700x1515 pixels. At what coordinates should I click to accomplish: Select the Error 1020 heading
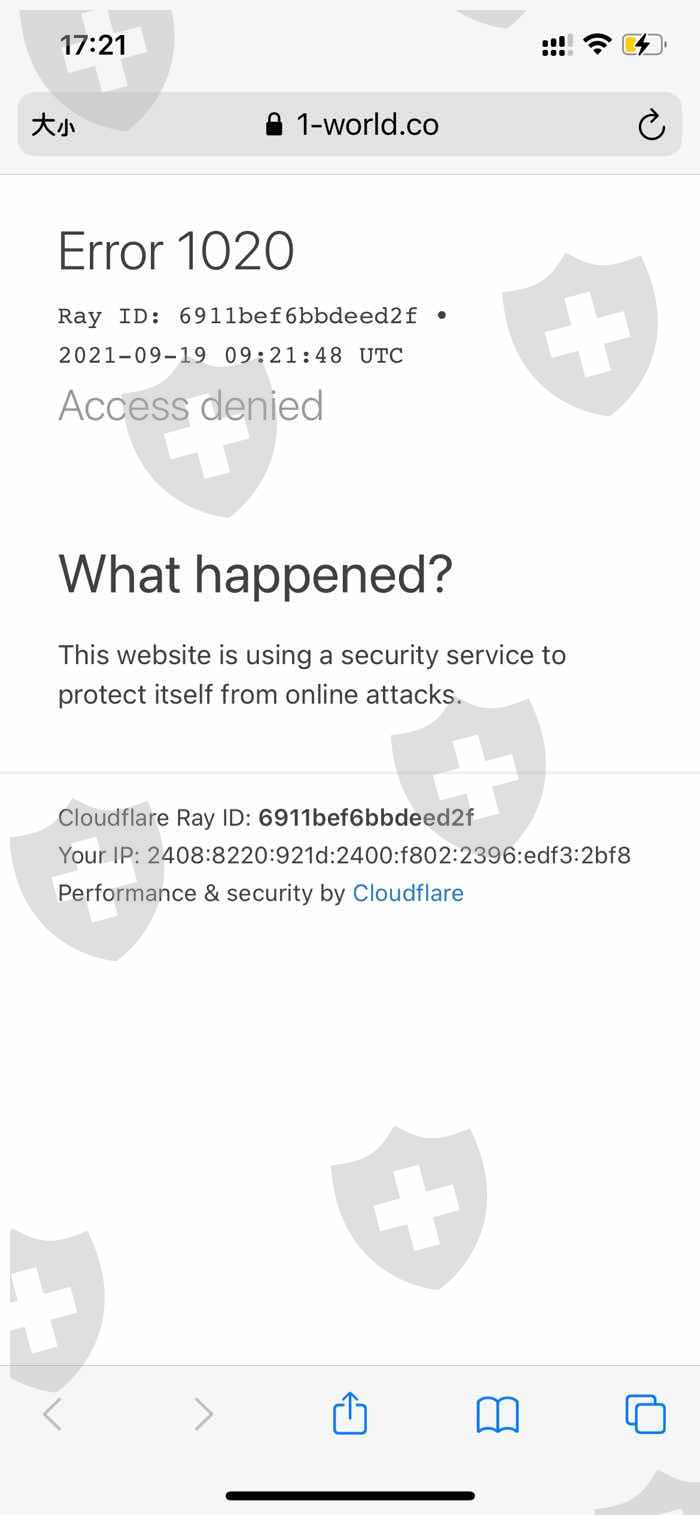176,251
